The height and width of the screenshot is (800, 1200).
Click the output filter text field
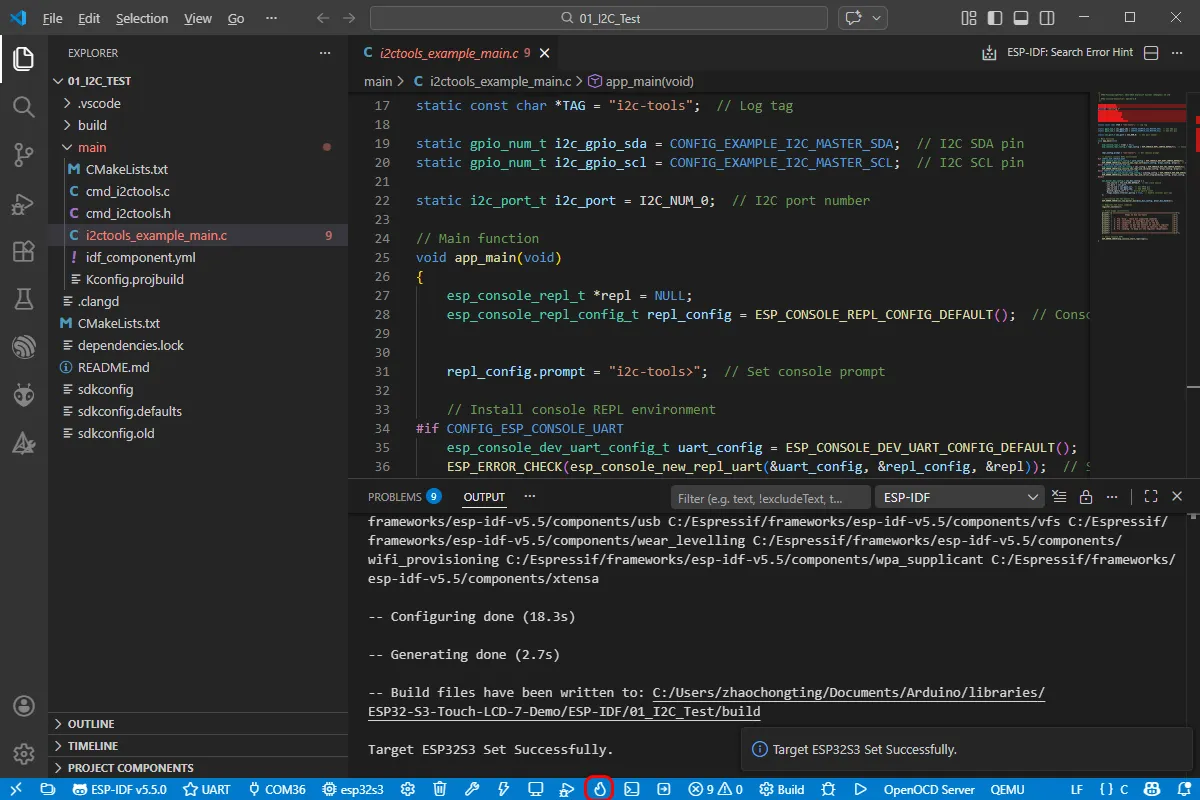click(770, 497)
